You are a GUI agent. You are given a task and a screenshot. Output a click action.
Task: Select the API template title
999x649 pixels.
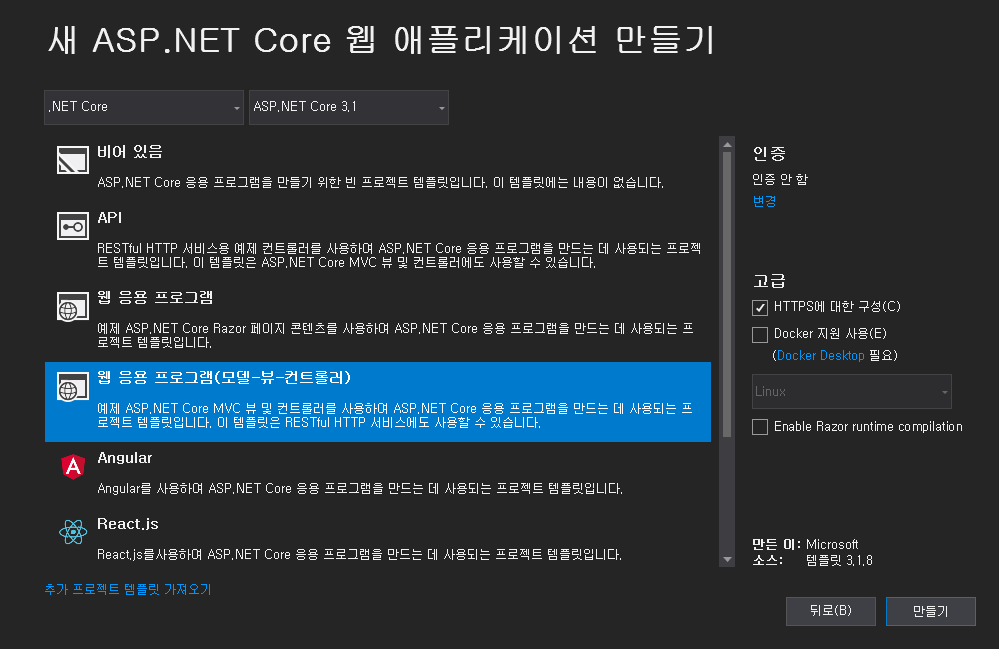pyautogui.click(x=110, y=218)
